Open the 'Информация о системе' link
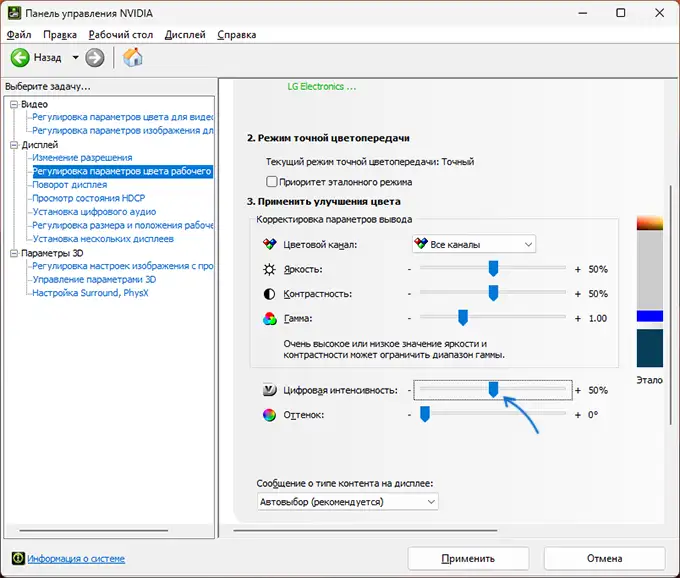Image resolution: width=680 pixels, height=578 pixels. 76,558
